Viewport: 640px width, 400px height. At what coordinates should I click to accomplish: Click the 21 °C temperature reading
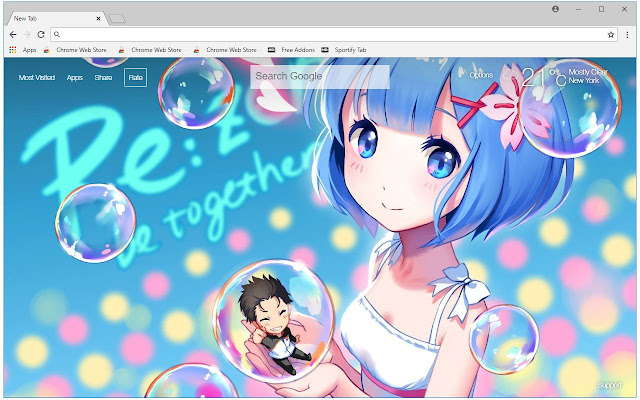pos(543,77)
